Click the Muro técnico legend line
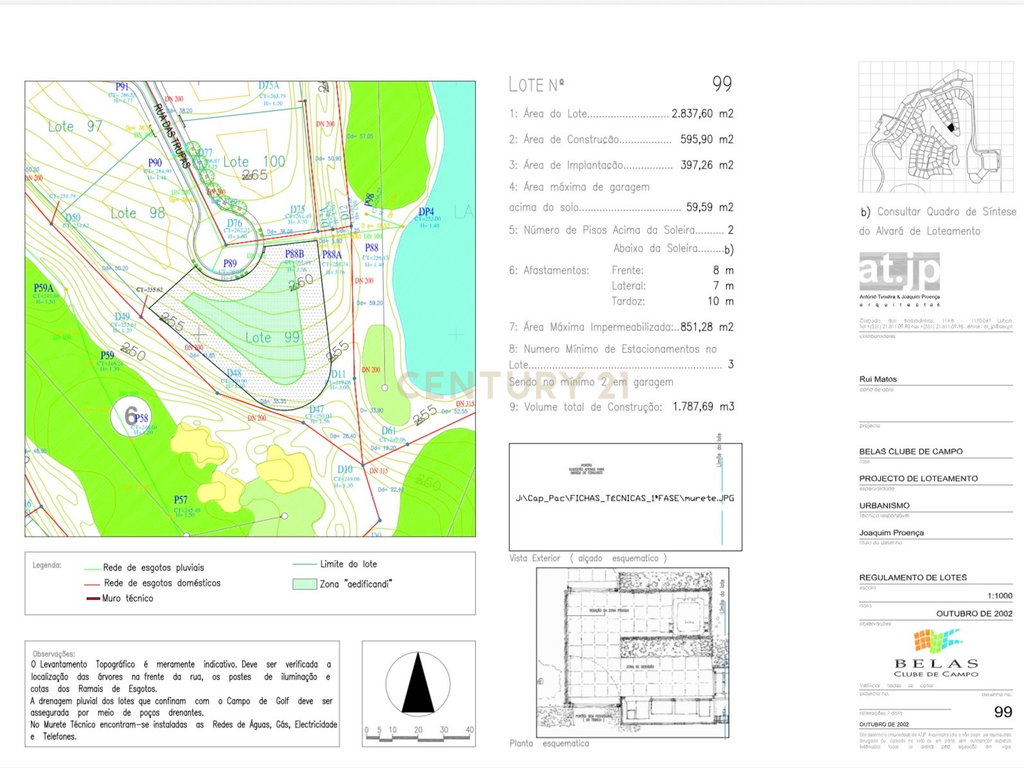 click(93, 598)
